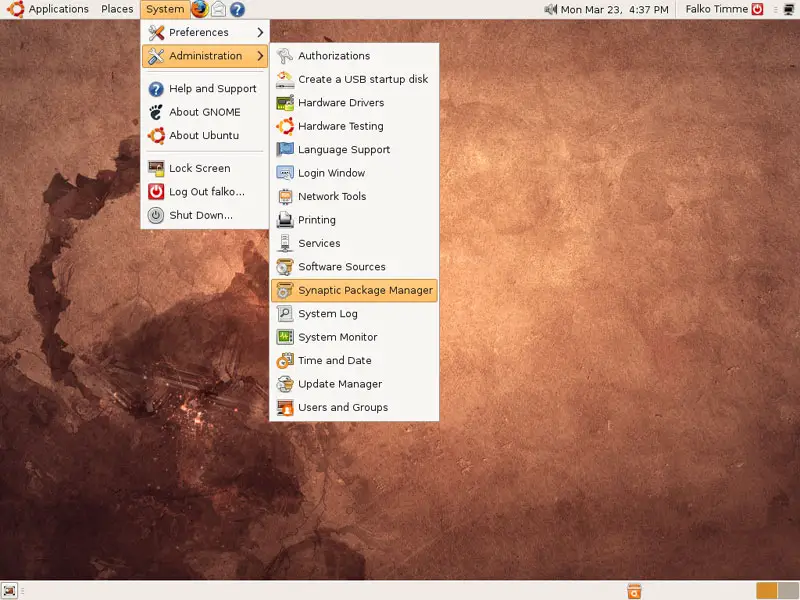Click the Authorizations keys icon
Screen dimensions: 800x600
285,56
